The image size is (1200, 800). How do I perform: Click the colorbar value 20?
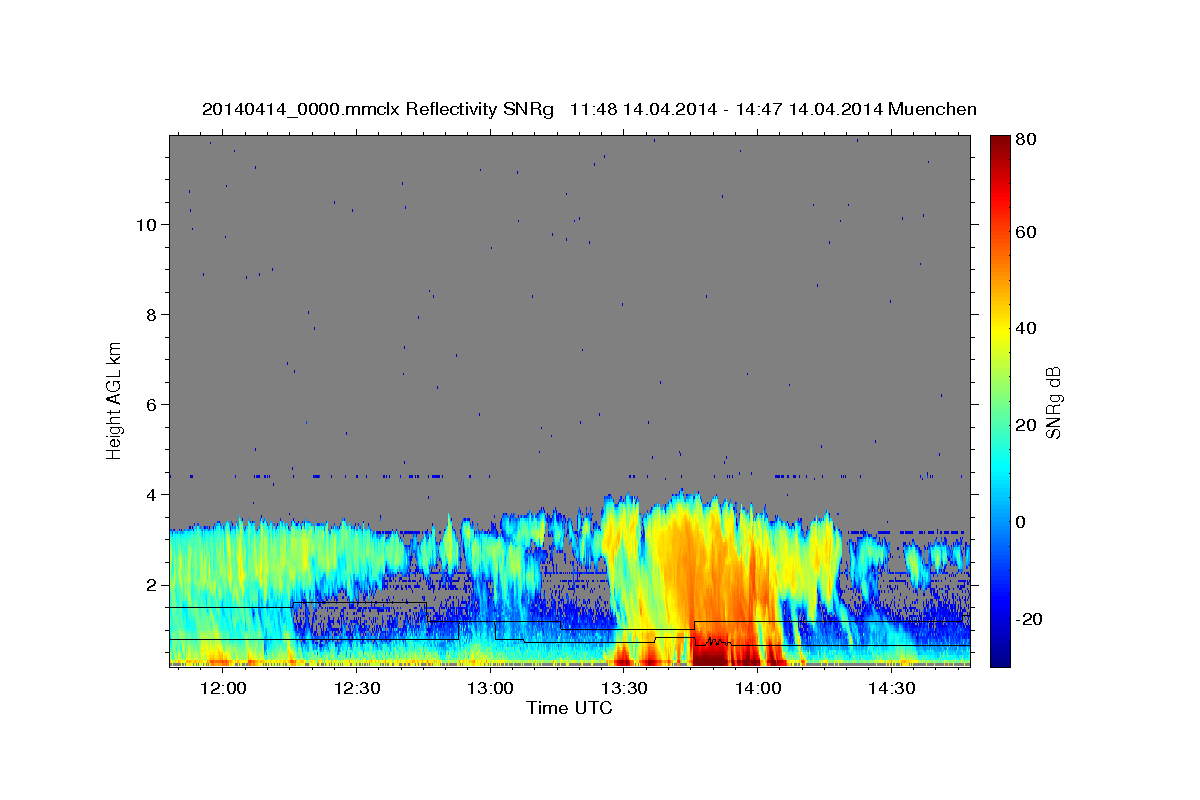(1025, 425)
